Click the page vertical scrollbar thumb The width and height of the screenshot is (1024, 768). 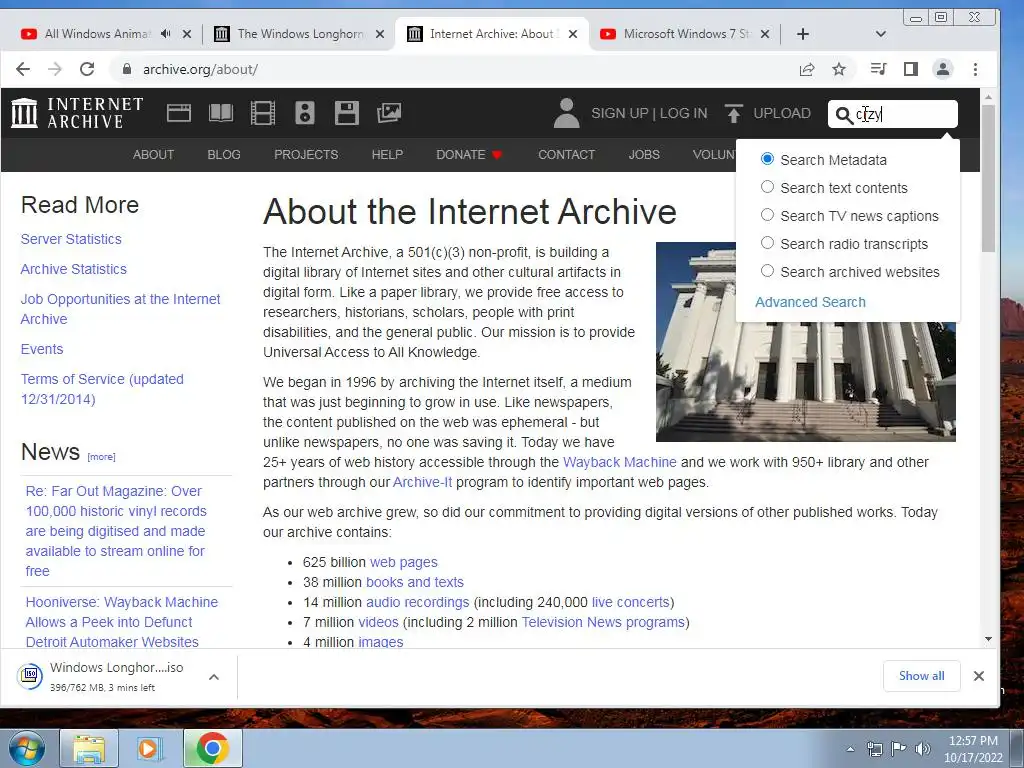coord(988,178)
